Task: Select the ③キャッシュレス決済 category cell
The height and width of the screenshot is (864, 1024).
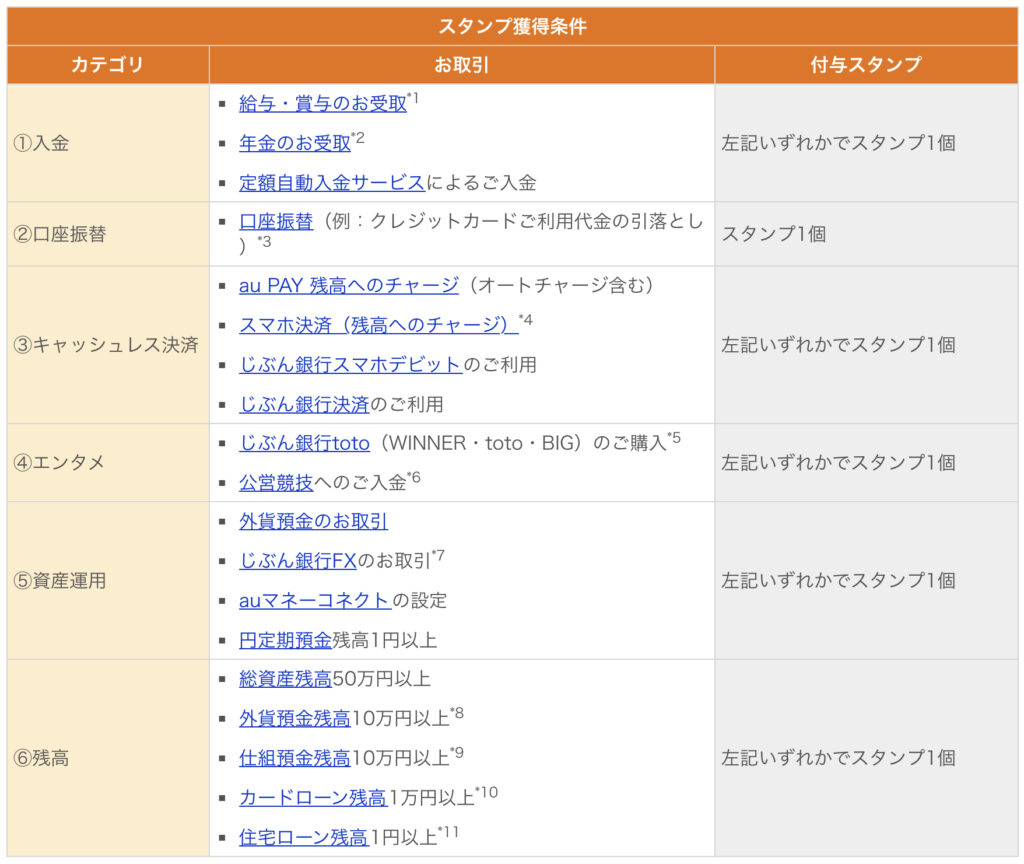Action: pyautogui.click(x=108, y=345)
